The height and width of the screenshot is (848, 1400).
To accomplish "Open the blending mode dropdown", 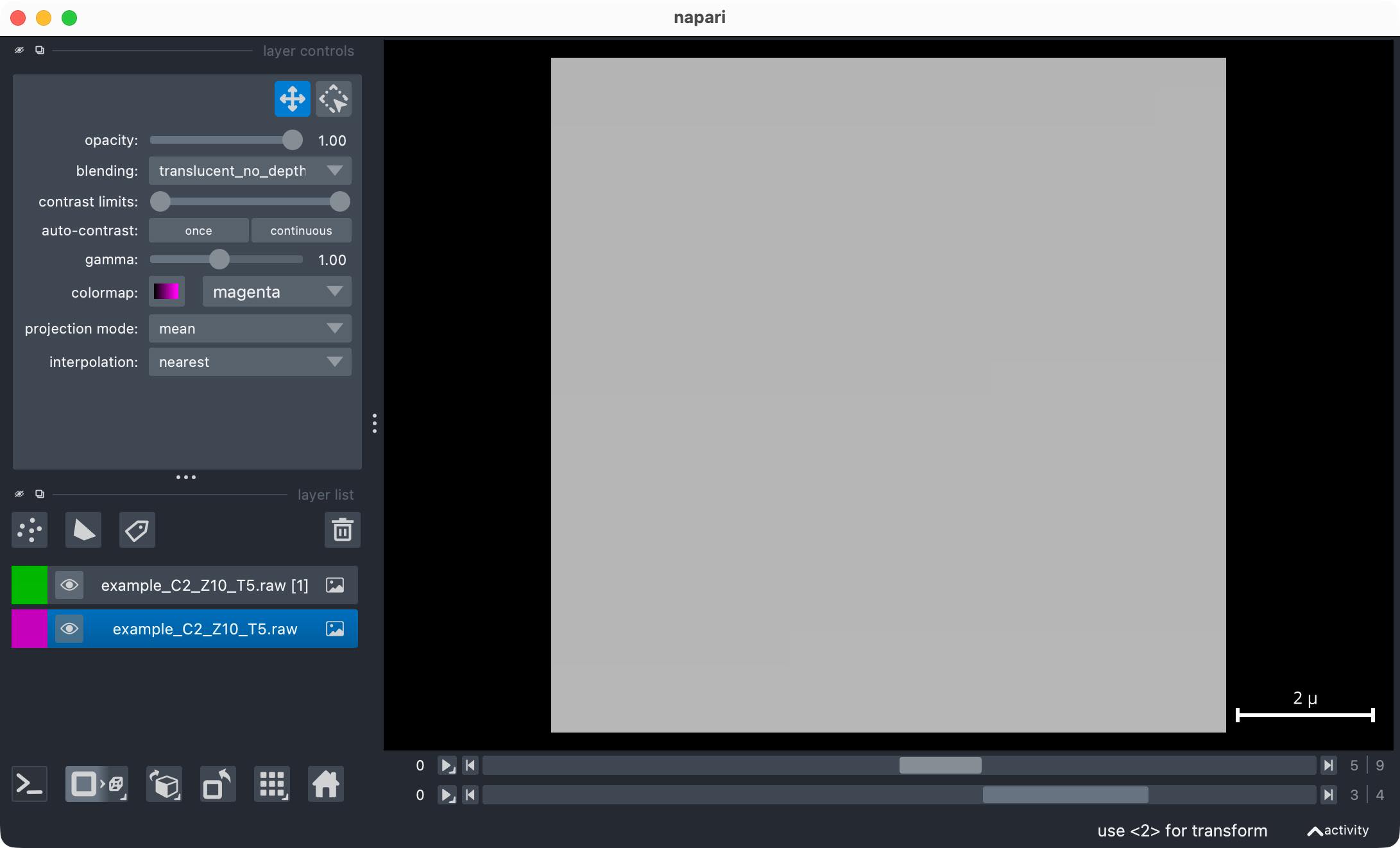I will pos(250,171).
